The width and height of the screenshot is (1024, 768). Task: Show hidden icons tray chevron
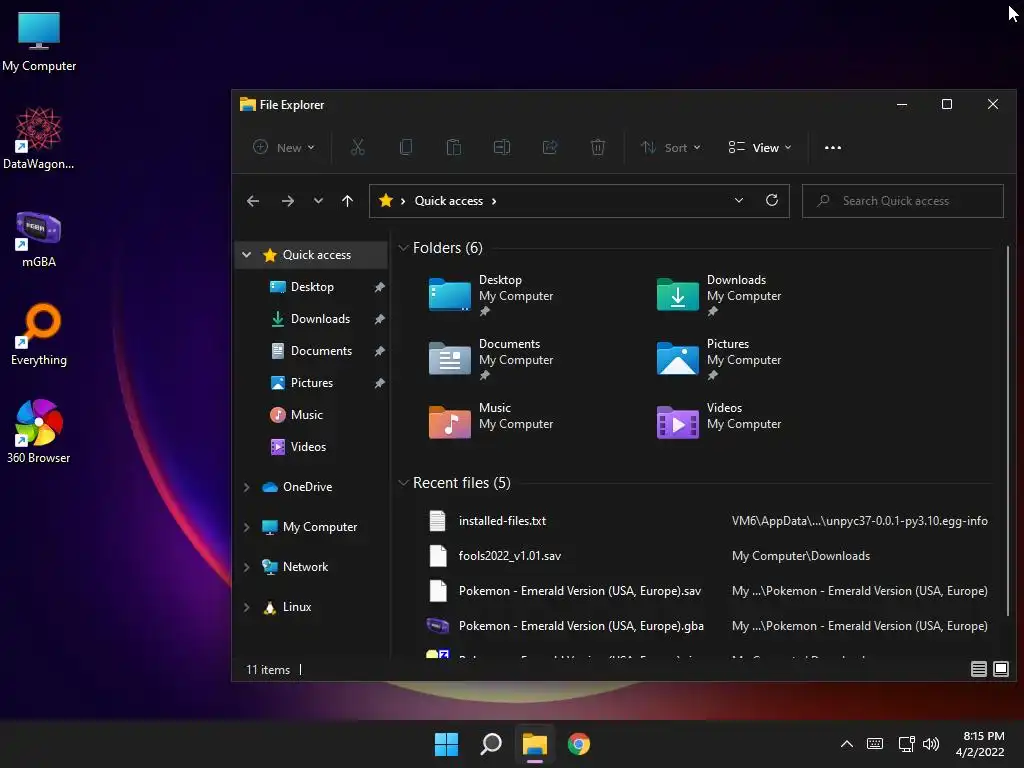[846, 744]
